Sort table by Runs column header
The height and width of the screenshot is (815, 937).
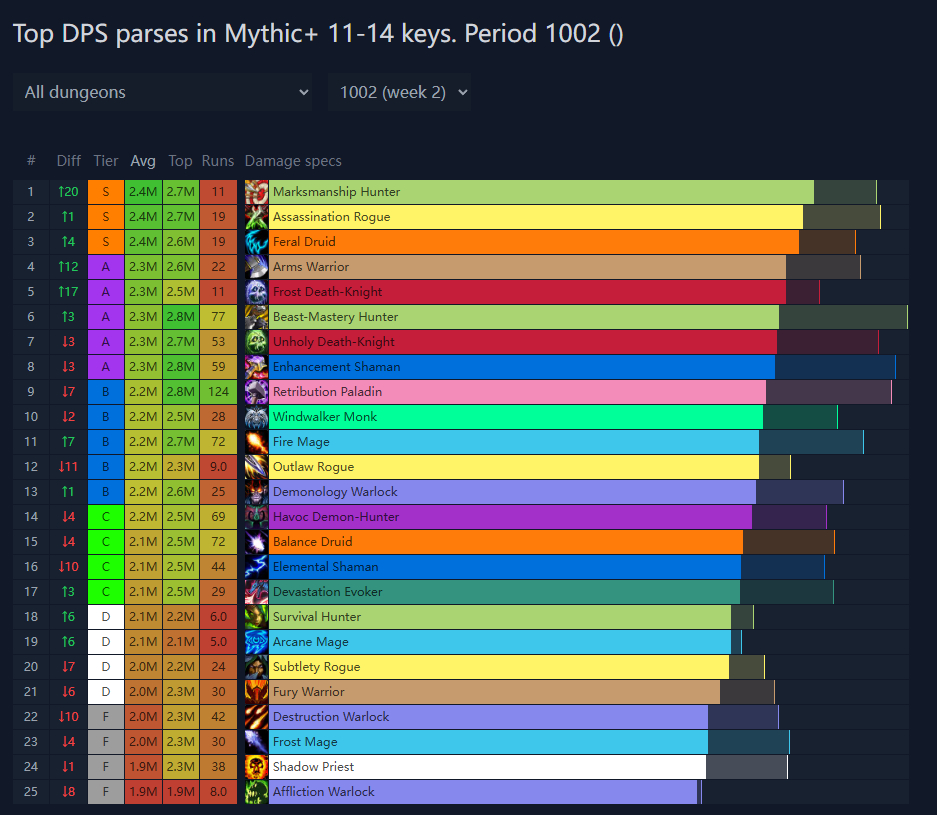tap(218, 161)
